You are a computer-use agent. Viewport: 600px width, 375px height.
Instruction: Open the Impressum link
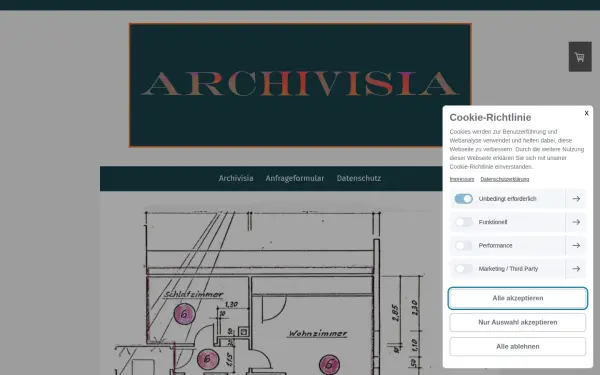pos(461,179)
